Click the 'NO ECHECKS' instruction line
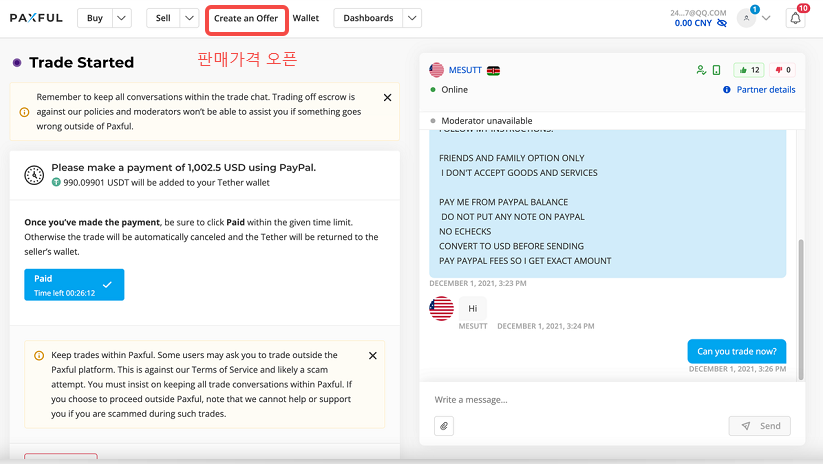Image resolution: width=823 pixels, height=464 pixels. point(465,231)
